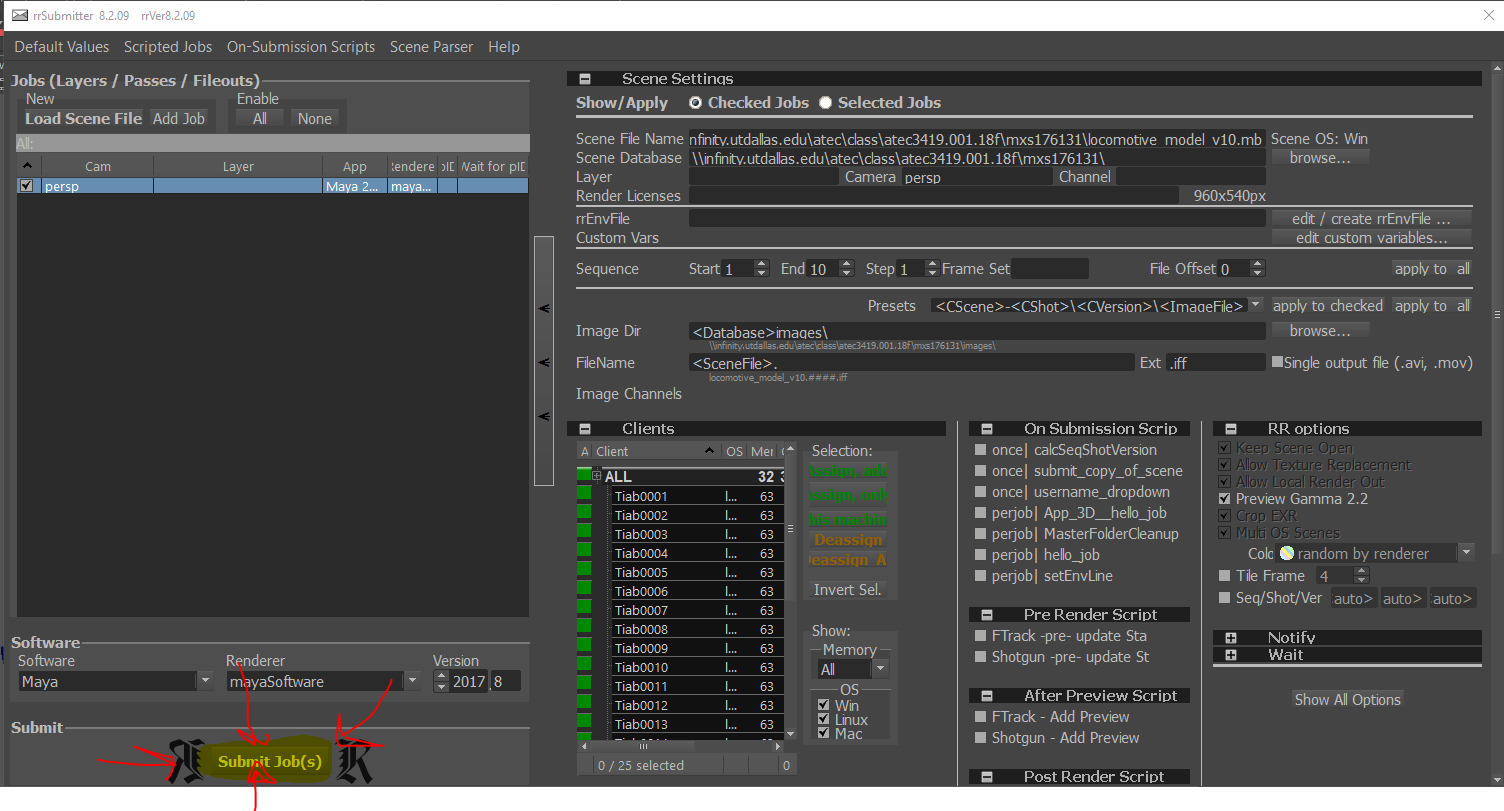Screen dimensions: 1504x811
Task: Click the random by renderer color icon
Action: (1287, 553)
